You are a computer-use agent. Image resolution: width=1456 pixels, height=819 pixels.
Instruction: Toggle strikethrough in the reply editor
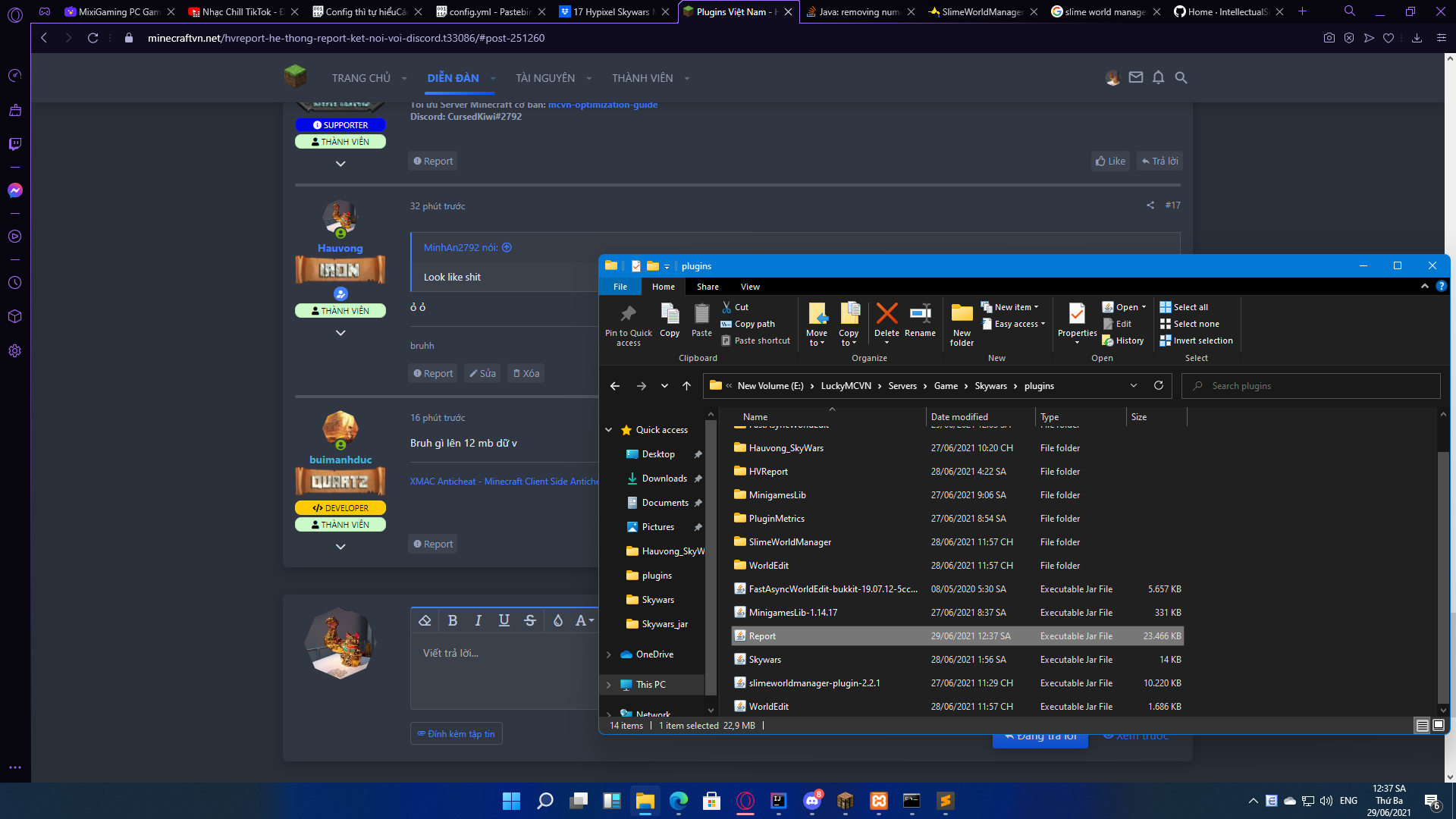click(530, 620)
